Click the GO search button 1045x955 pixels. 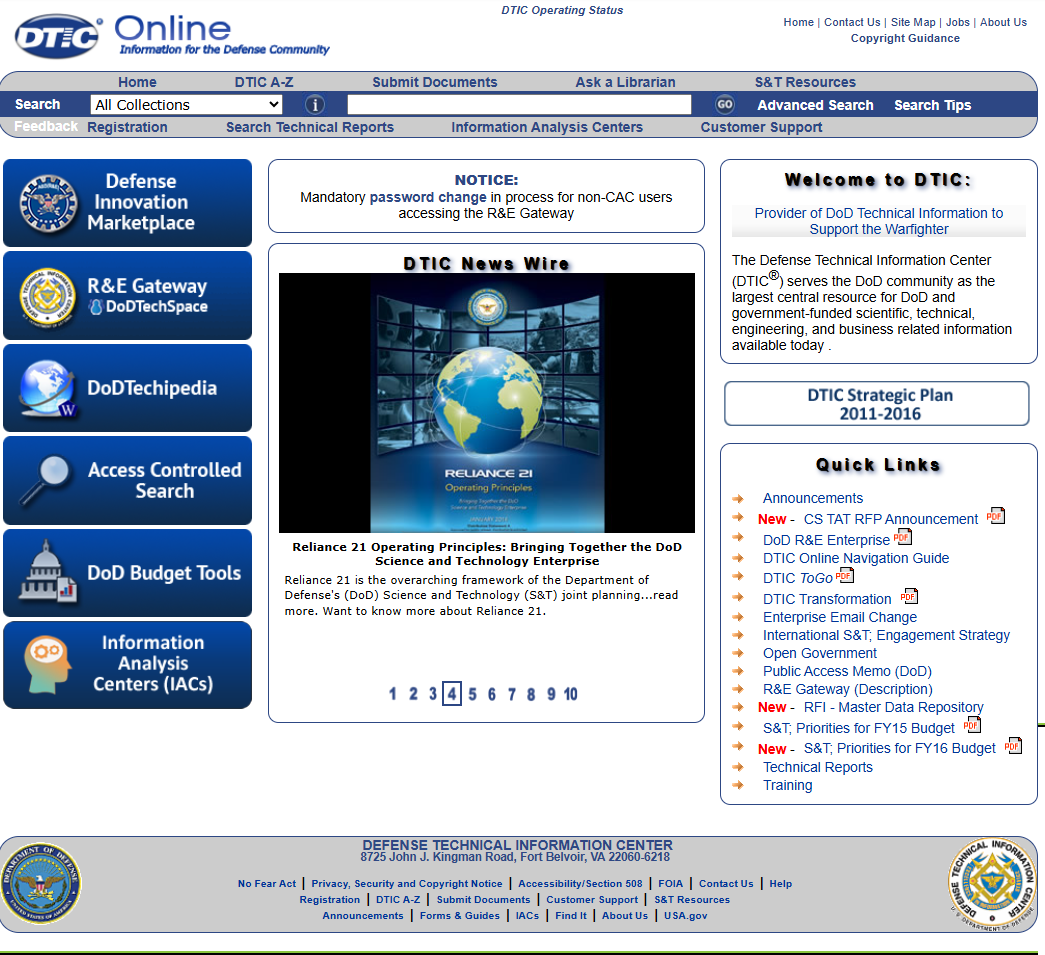pyautogui.click(x=724, y=104)
